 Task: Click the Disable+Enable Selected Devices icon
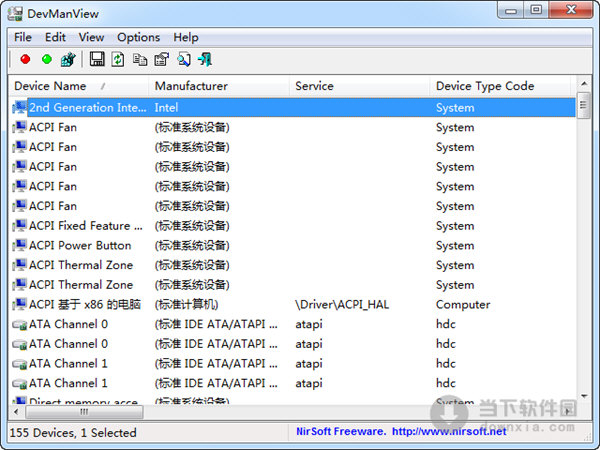pos(68,59)
